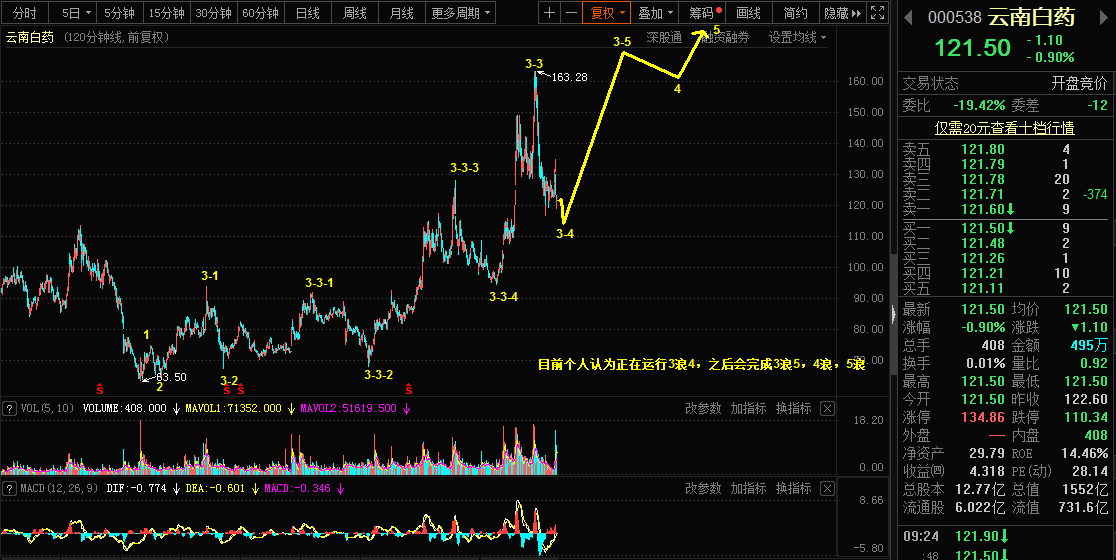Click 换指标 in the MACD panel
This screenshot has width=1116, height=560.
click(794, 489)
